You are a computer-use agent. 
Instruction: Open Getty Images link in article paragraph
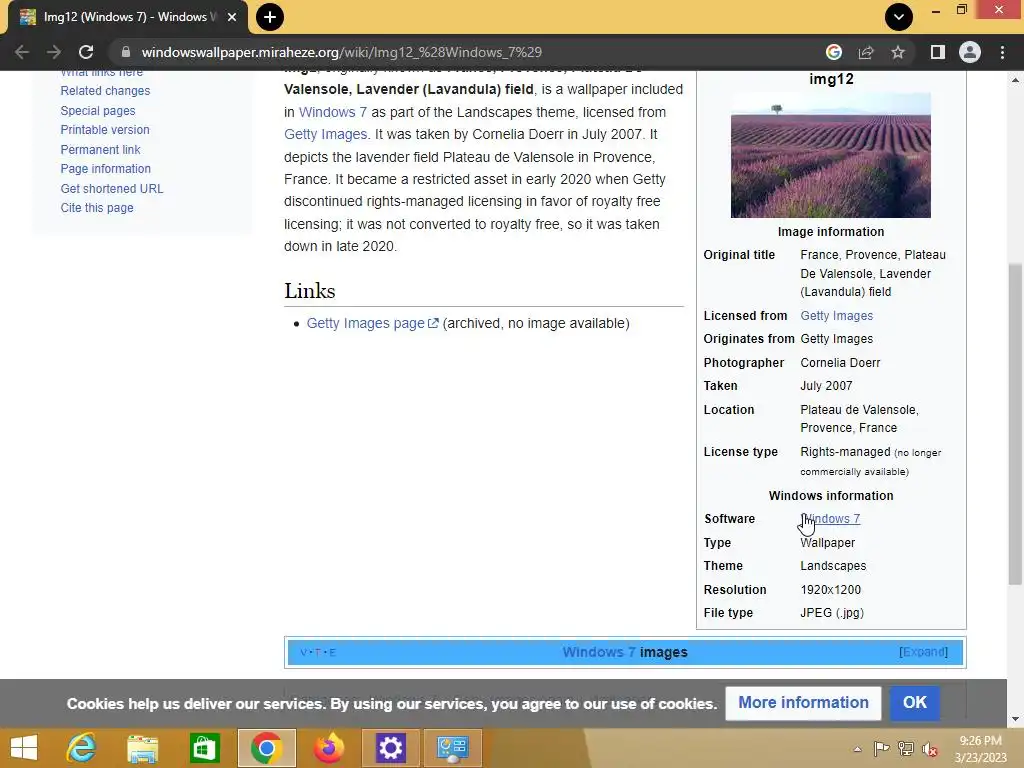tap(325, 135)
